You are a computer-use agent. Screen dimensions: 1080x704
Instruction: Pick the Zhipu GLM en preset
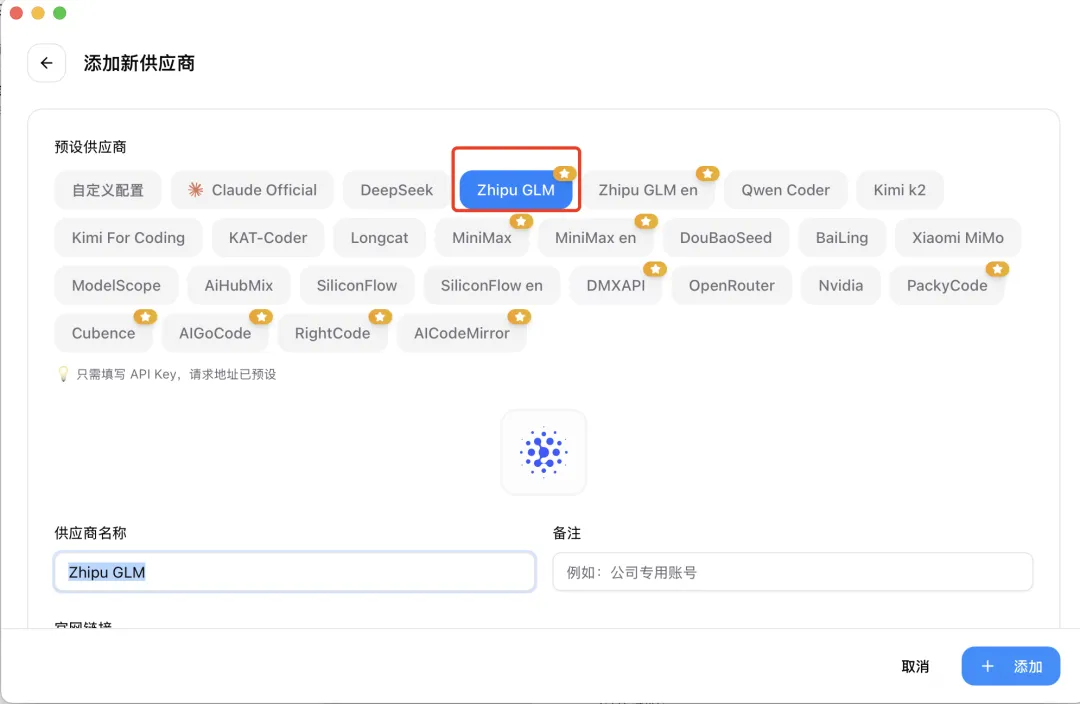(648, 190)
